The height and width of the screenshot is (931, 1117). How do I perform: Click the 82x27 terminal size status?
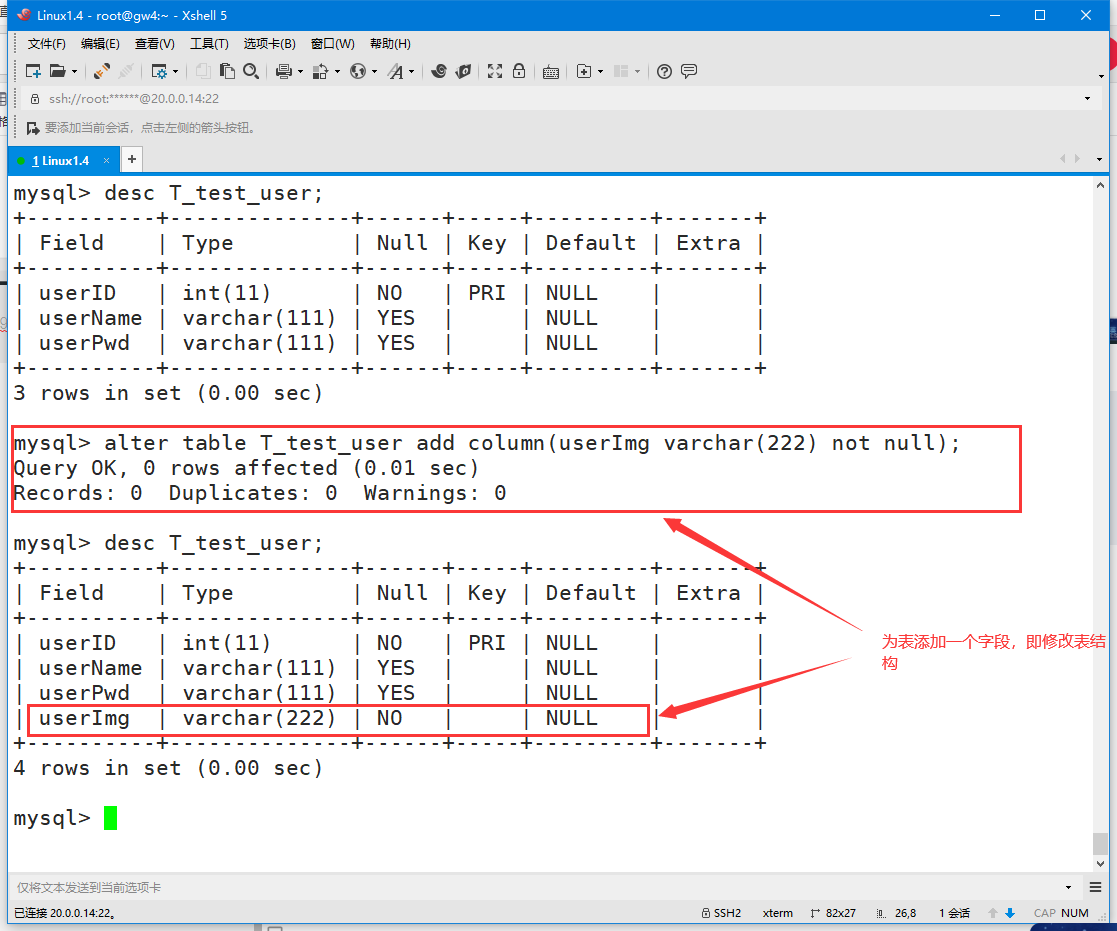pos(833,913)
